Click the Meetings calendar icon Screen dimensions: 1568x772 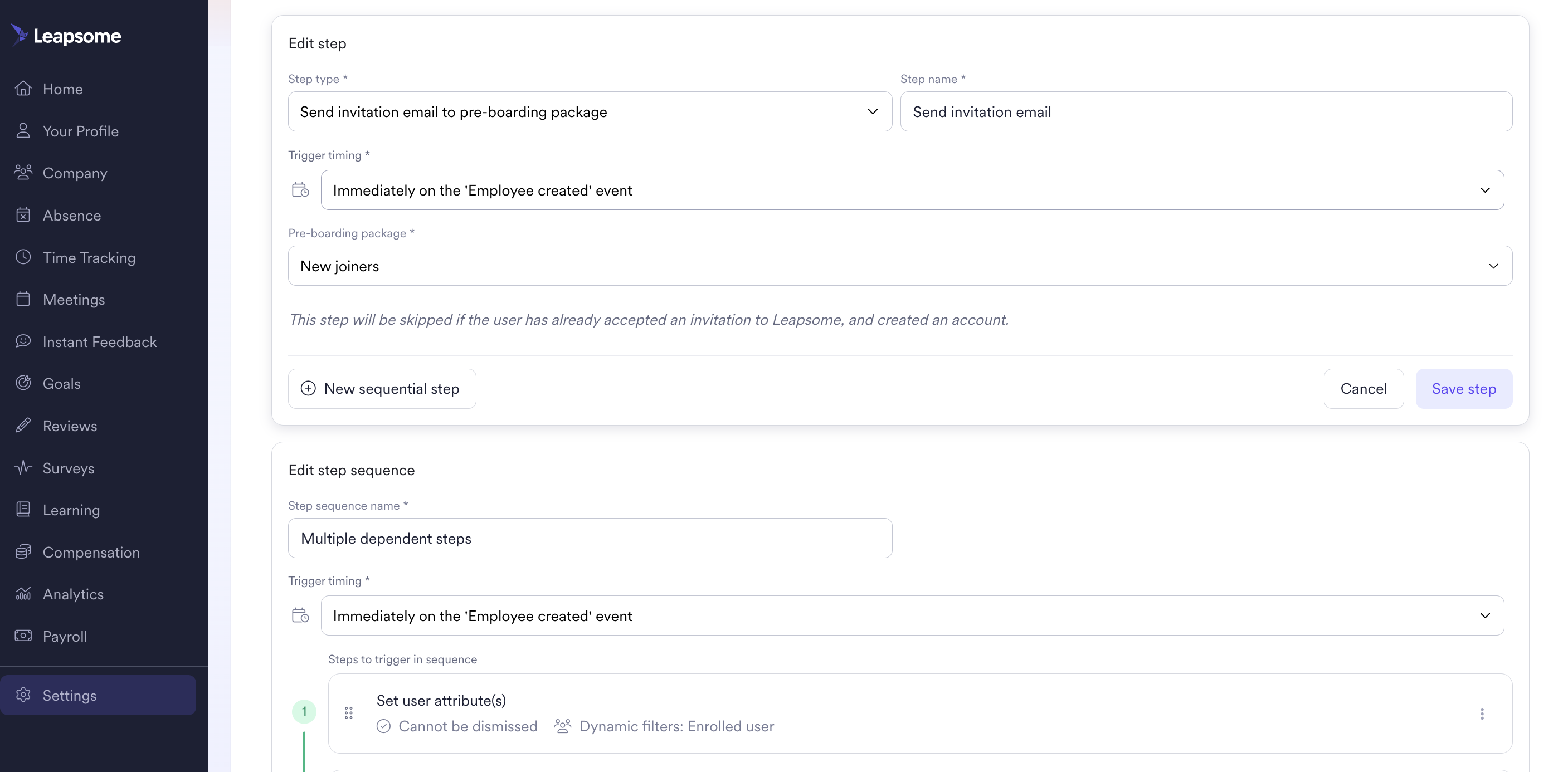23,299
